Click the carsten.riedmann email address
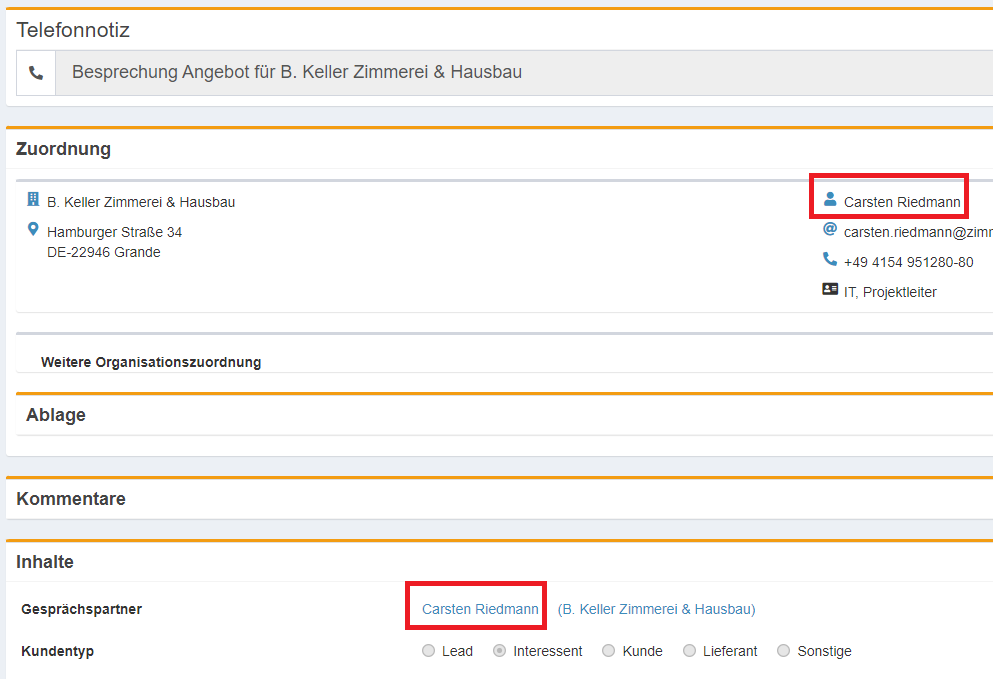This screenshot has width=993, height=679. tap(917, 232)
